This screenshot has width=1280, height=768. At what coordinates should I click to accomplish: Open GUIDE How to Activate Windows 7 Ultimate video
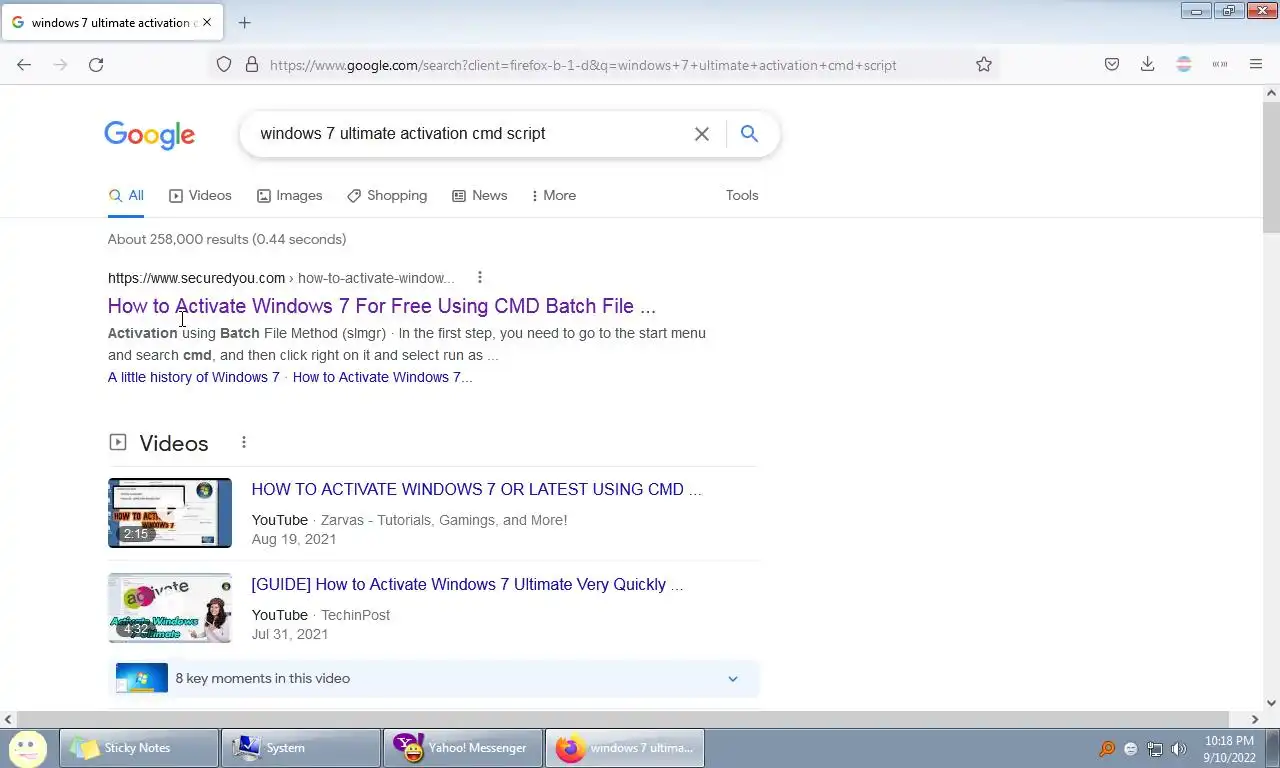(467, 584)
